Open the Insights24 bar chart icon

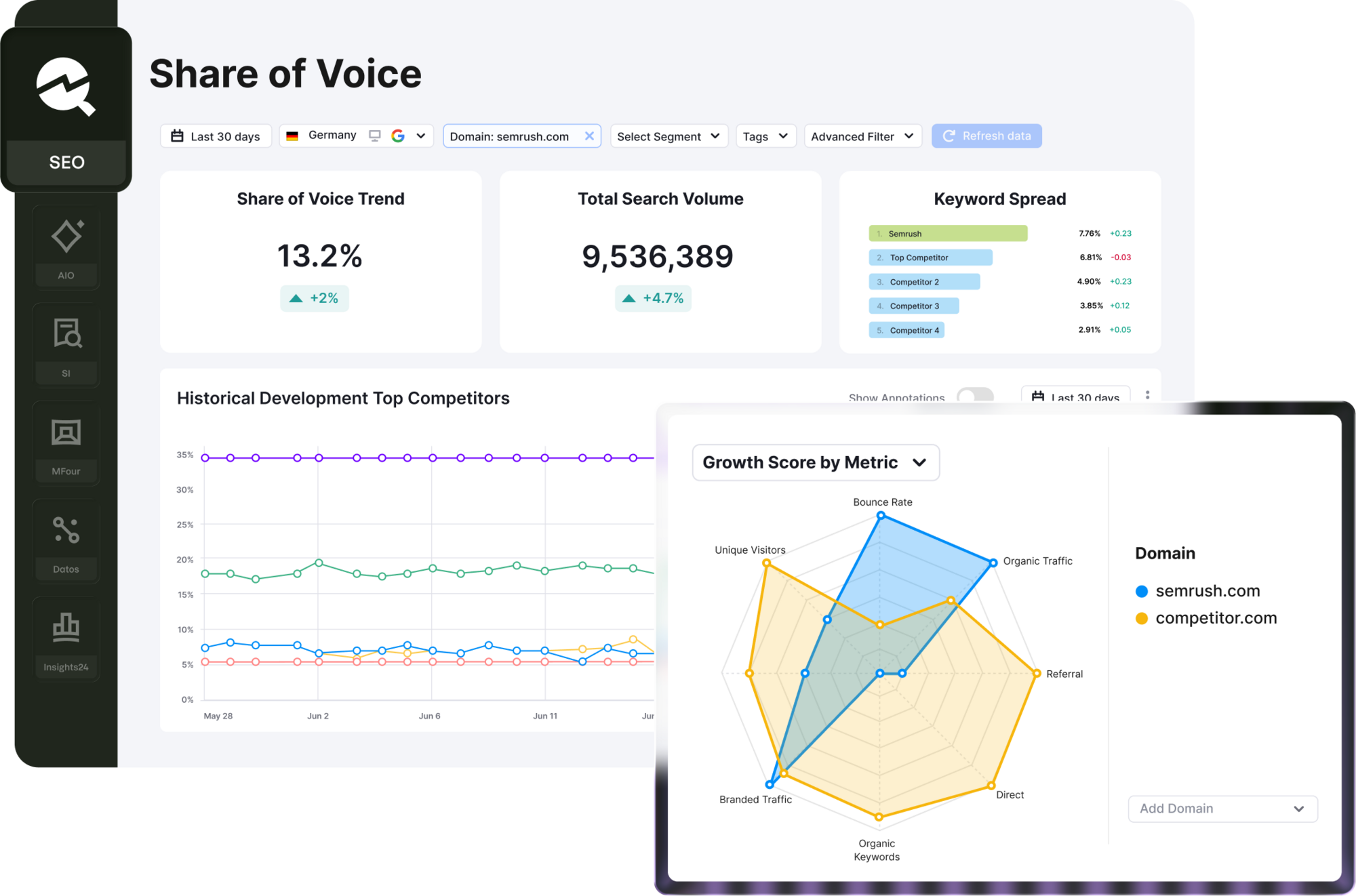pos(66,627)
